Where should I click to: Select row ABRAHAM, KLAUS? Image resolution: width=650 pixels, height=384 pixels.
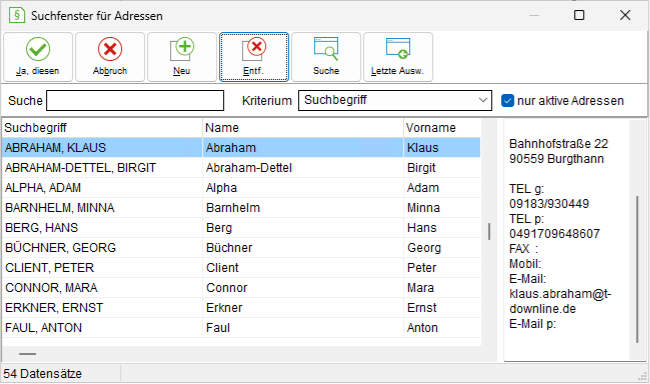pos(241,148)
